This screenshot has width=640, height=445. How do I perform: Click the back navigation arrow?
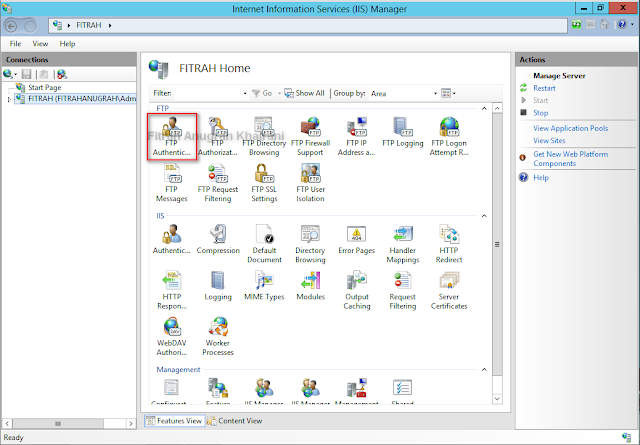[x=11, y=27]
